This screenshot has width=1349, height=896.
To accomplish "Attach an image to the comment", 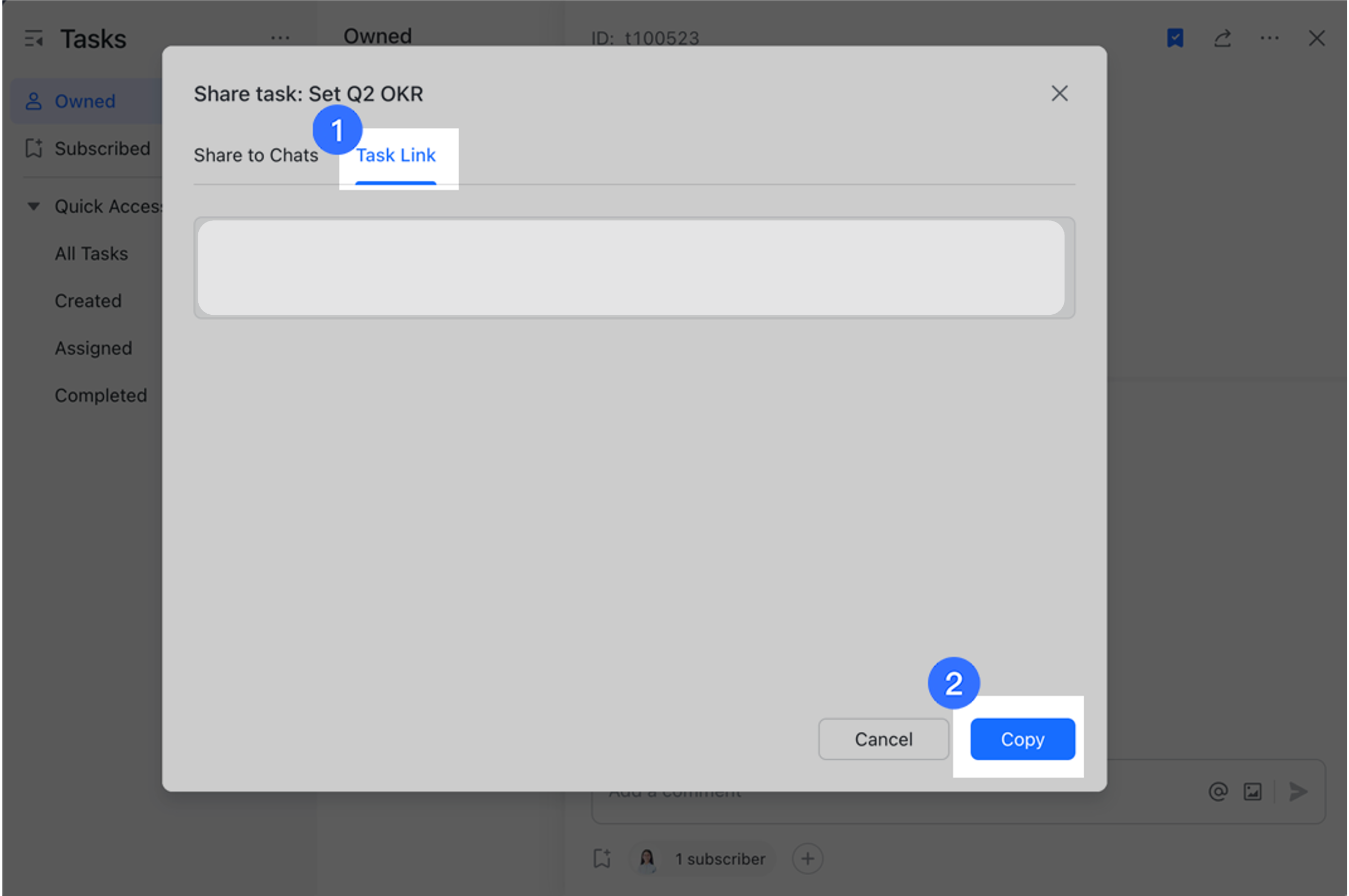I will 1252,792.
